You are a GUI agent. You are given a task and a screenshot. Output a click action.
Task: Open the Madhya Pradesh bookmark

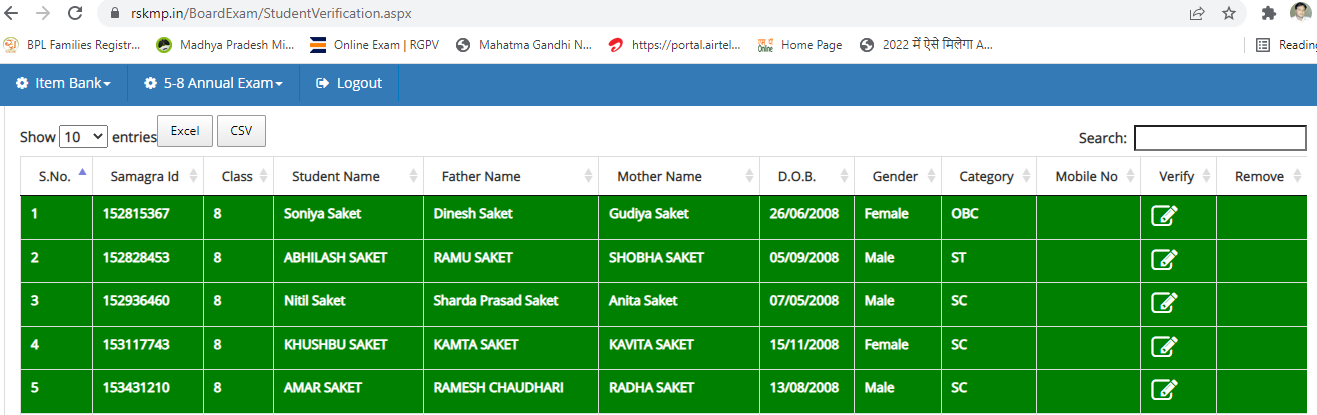pyautogui.click(x=225, y=45)
